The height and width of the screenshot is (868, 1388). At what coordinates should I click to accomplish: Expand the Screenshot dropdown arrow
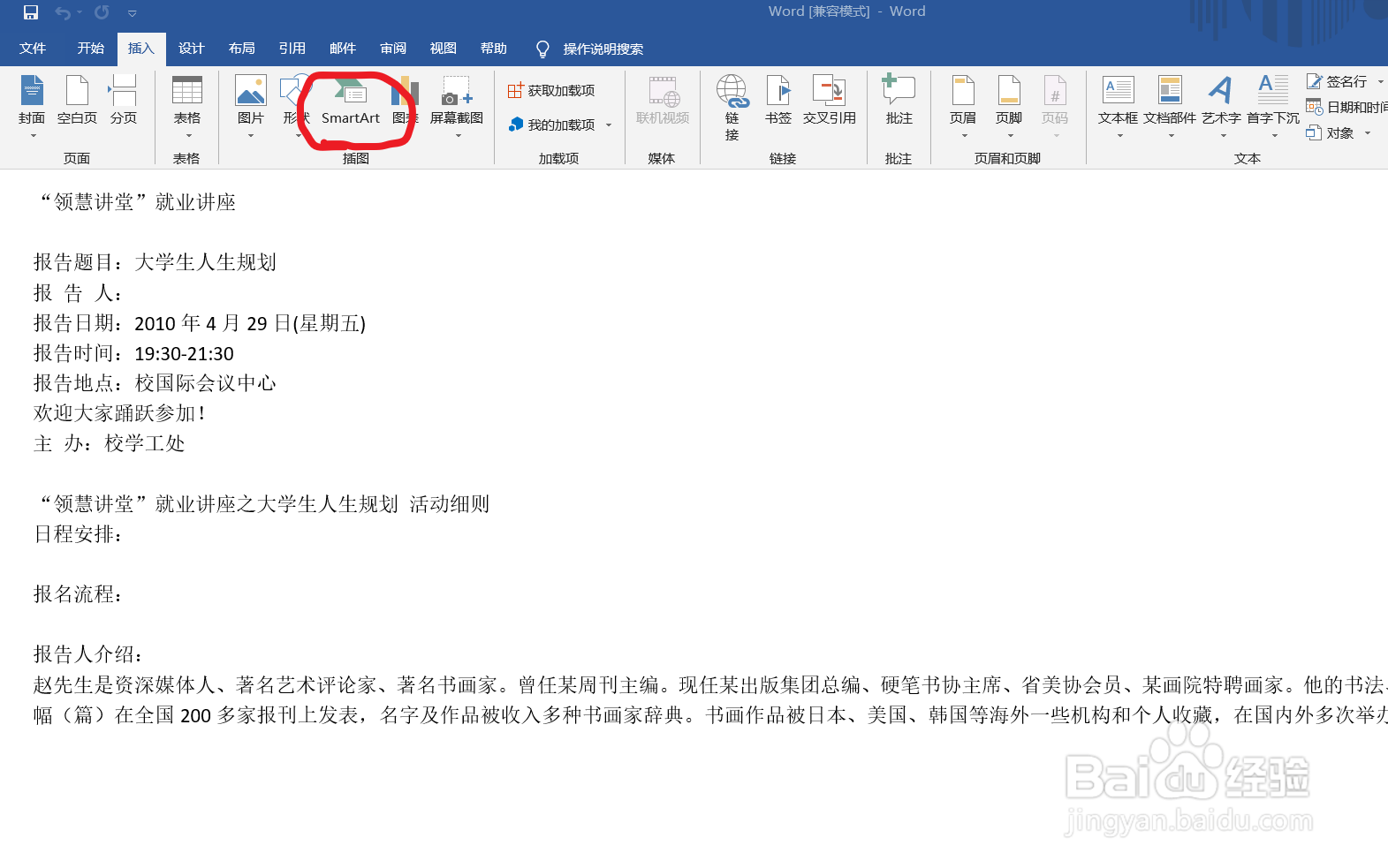[458, 136]
